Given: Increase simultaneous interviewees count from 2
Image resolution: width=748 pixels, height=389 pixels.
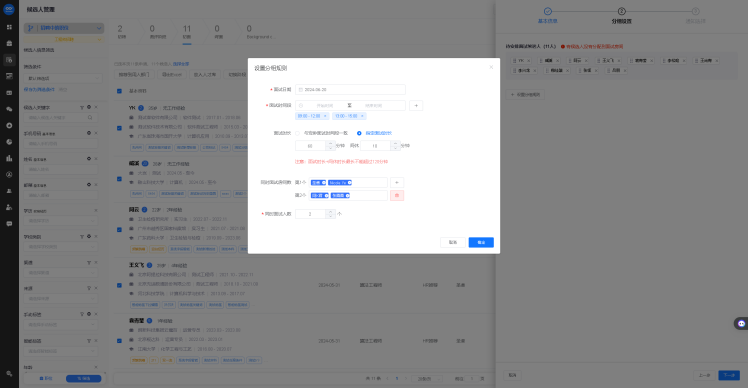Looking at the screenshot, I should (x=330, y=211).
